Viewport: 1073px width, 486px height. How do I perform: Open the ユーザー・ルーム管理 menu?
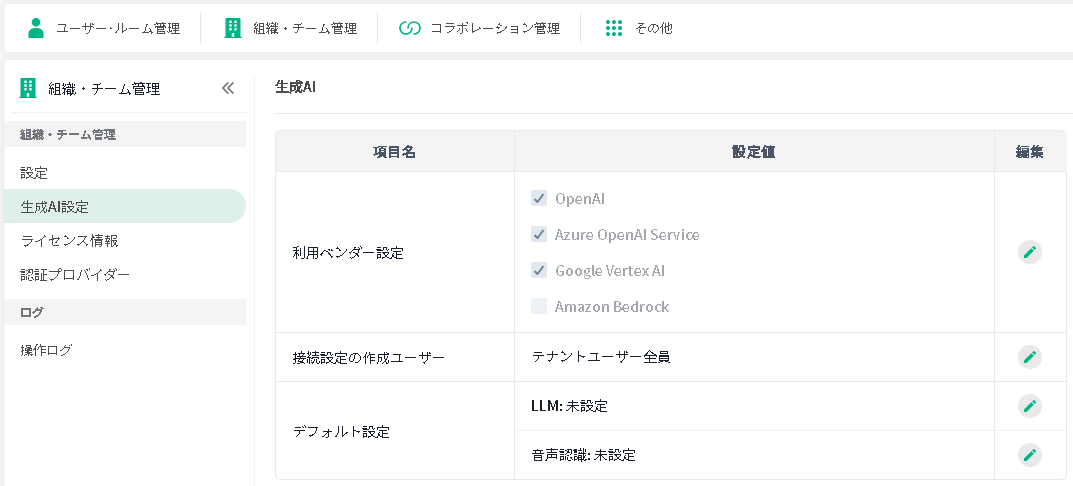(118, 28)
